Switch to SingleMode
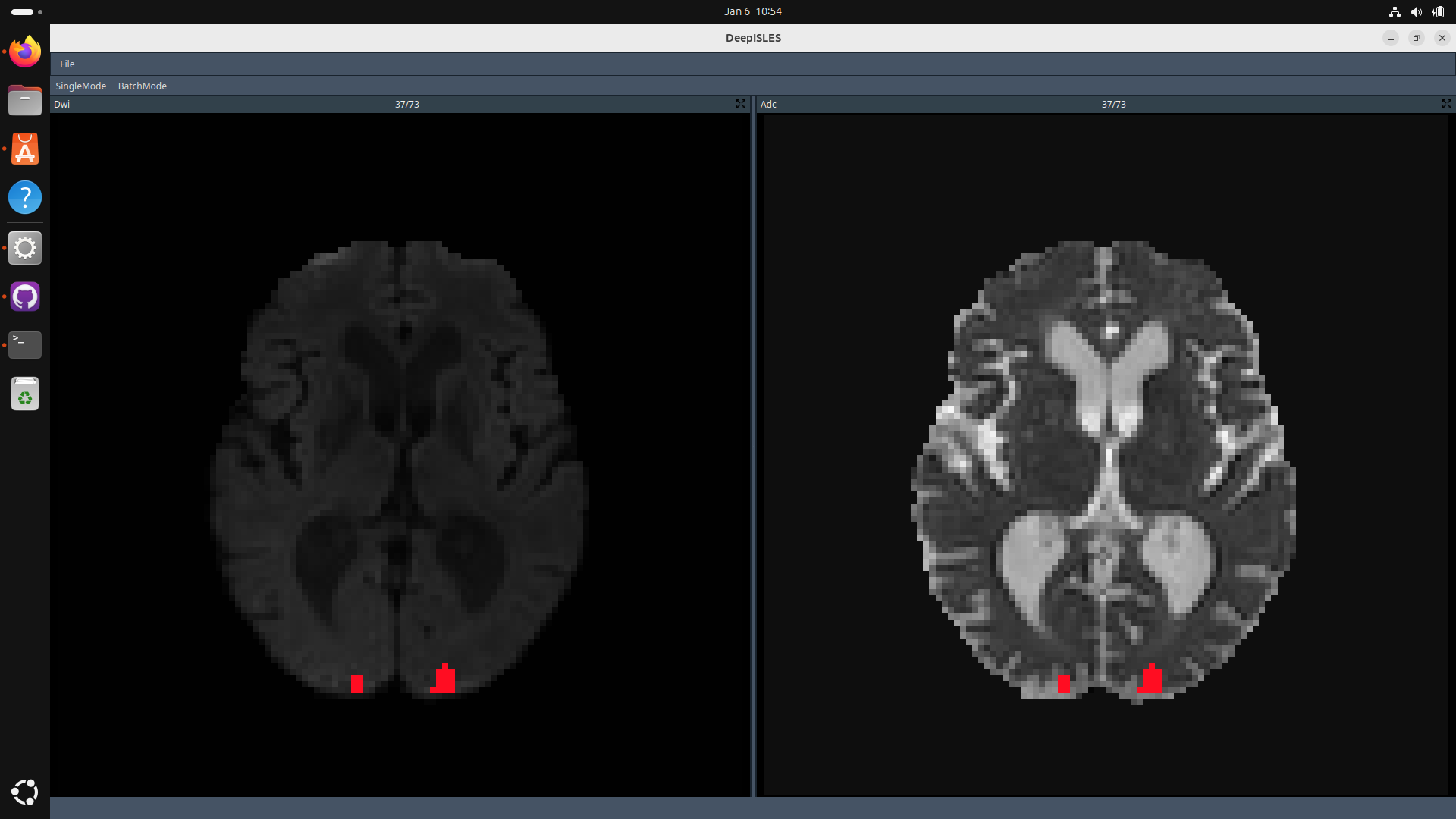Image resolution: width=1456 pixels, height=819 pixels. pyautogui.click(x=80, y=86)
